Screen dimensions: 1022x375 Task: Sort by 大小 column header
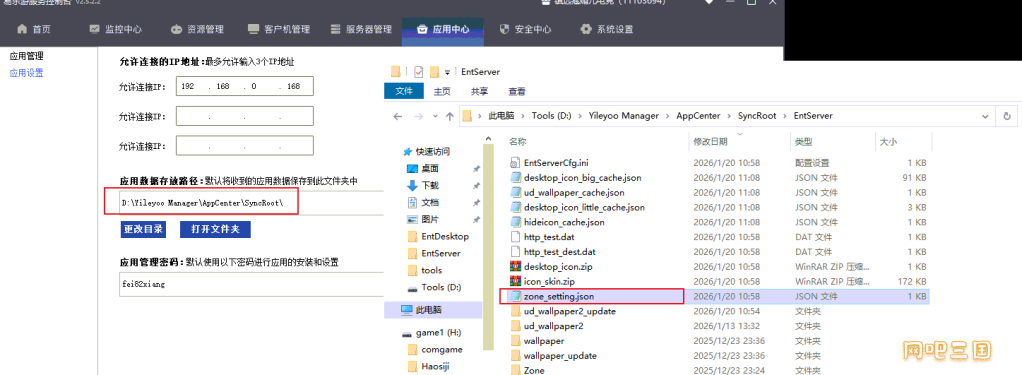888,141
